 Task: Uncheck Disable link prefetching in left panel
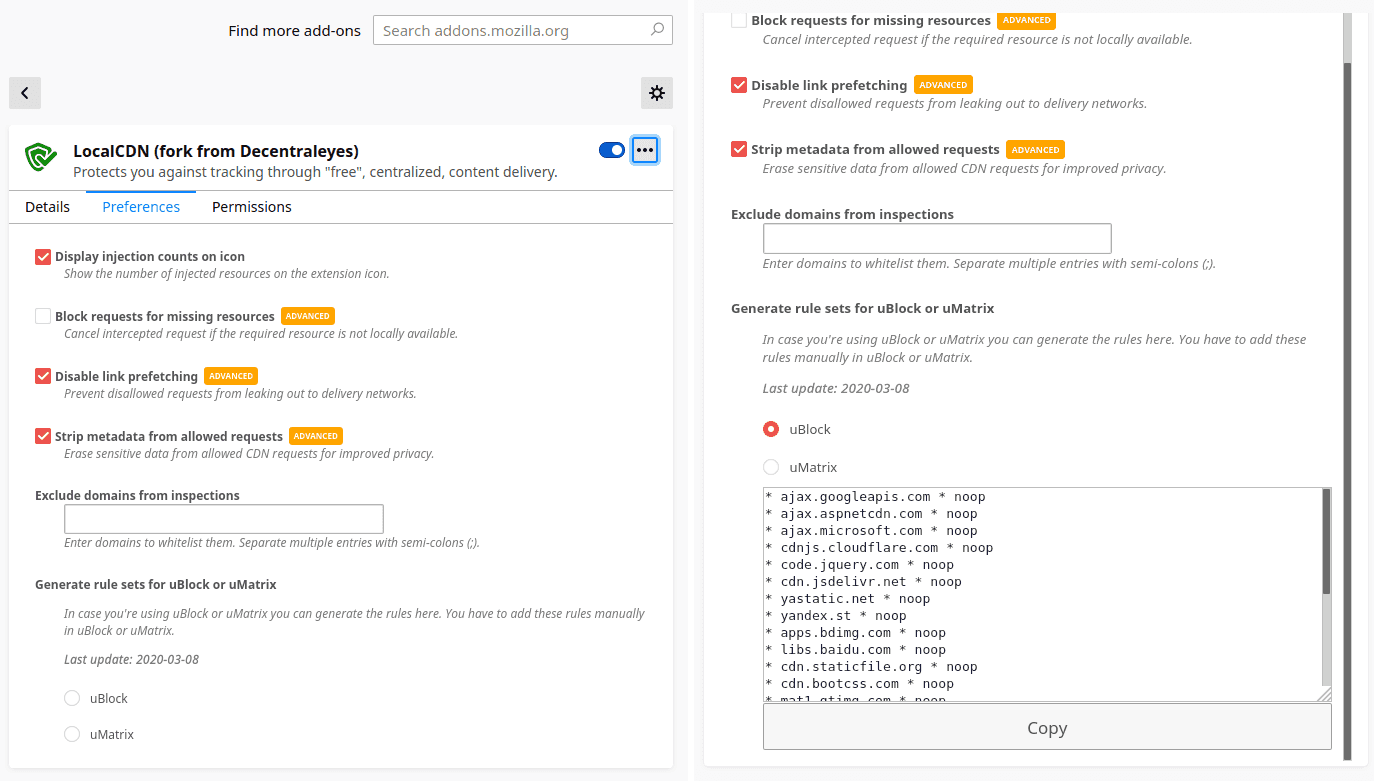point(43,376)
